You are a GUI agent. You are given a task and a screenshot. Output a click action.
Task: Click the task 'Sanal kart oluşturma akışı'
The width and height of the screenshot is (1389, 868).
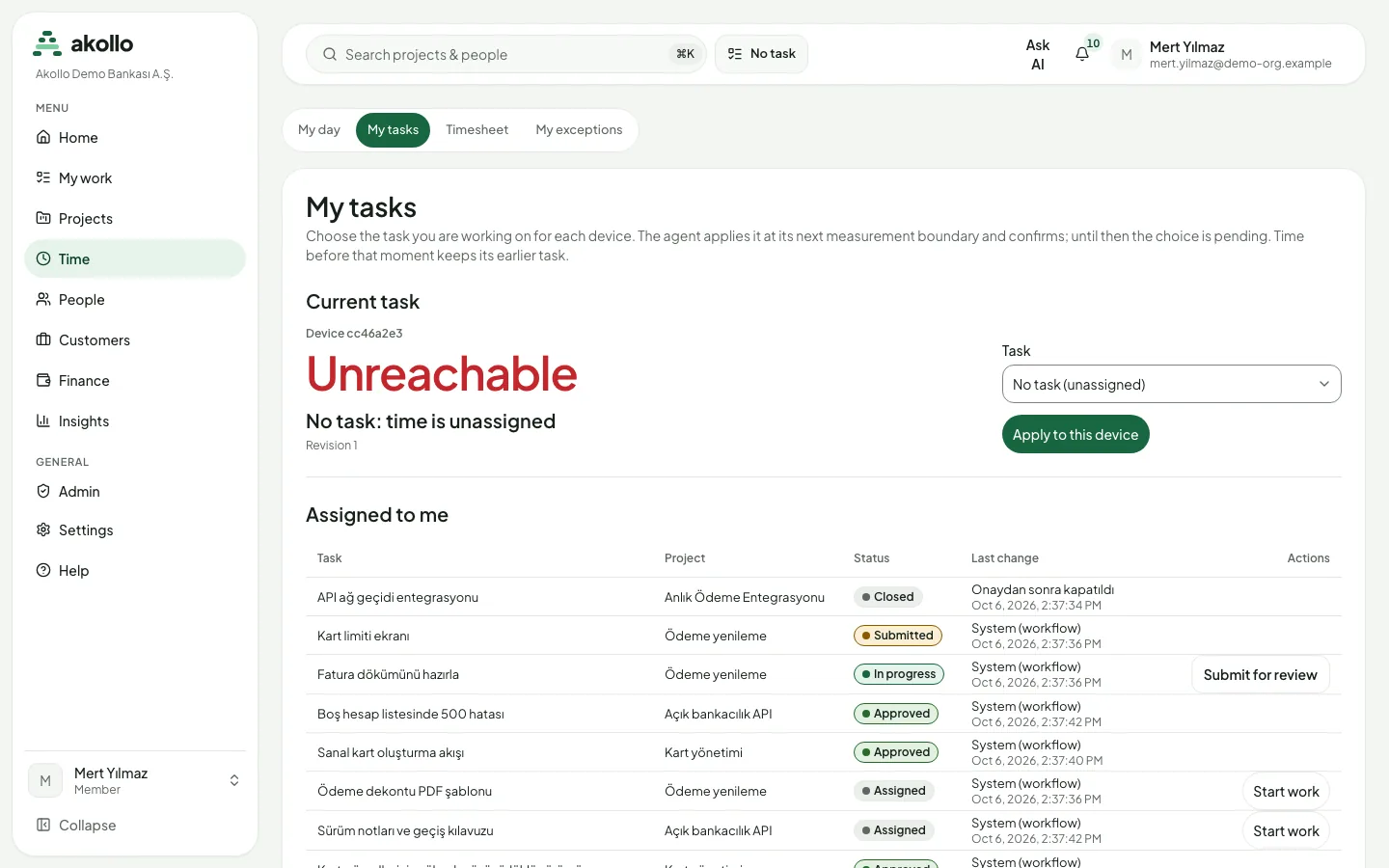391,753
